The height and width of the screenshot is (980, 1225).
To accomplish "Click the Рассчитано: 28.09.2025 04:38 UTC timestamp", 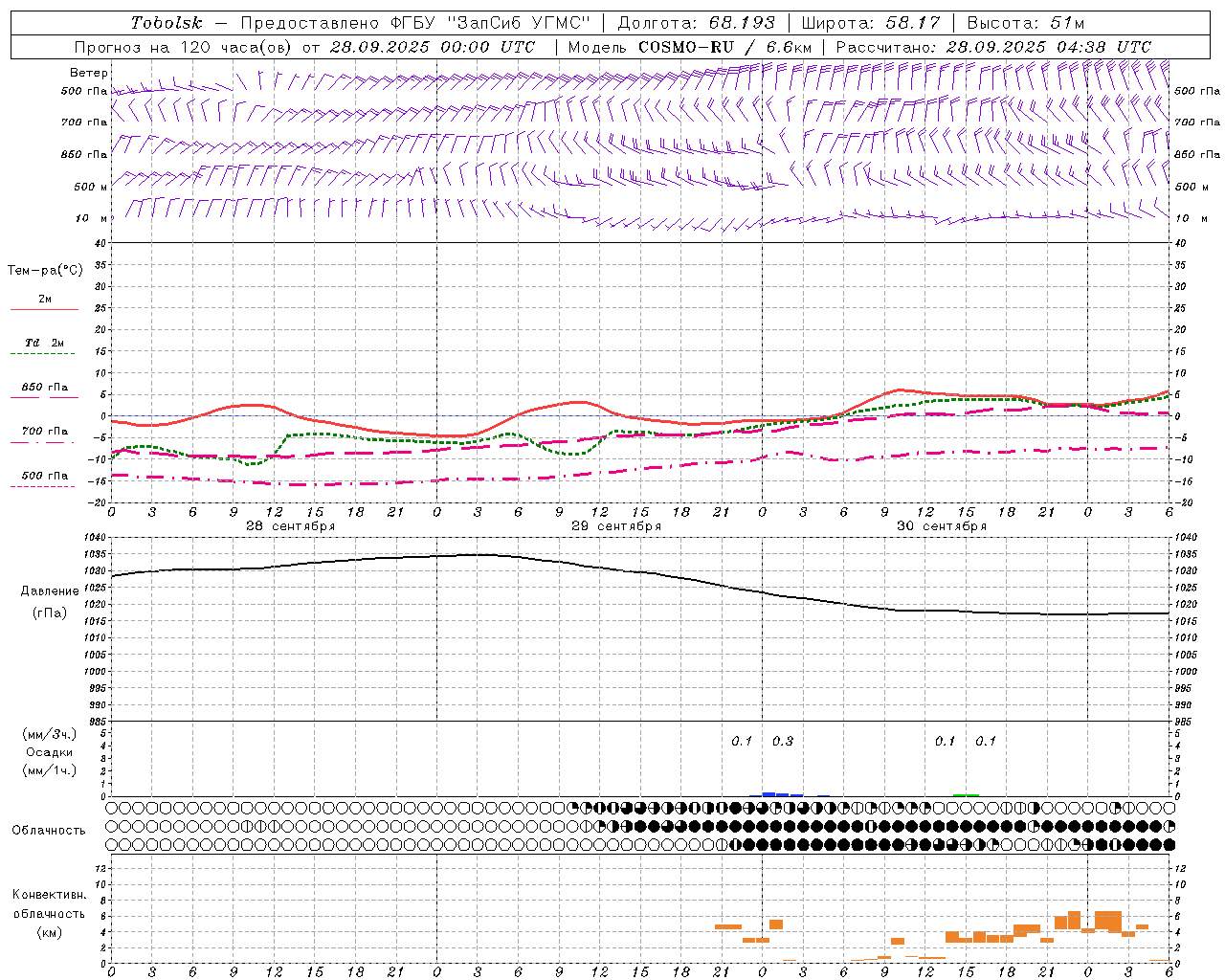I will 993,47.
